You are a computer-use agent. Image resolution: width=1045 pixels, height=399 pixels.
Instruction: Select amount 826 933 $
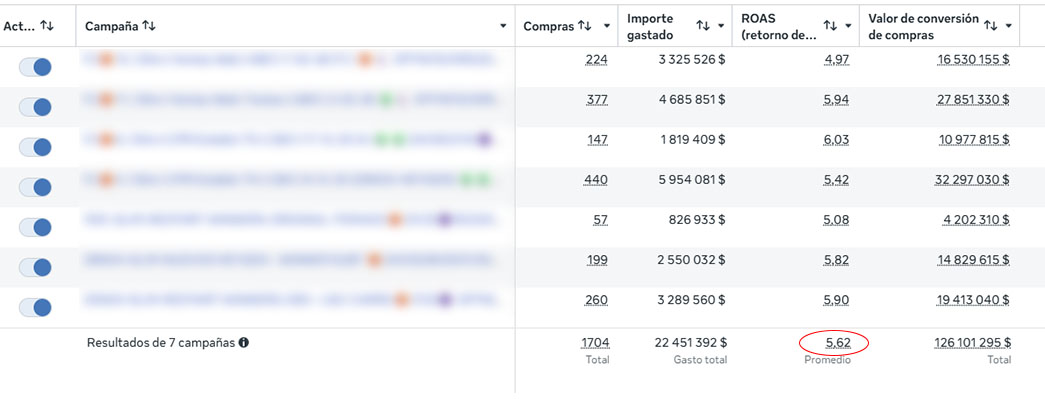tap(698, 220)
